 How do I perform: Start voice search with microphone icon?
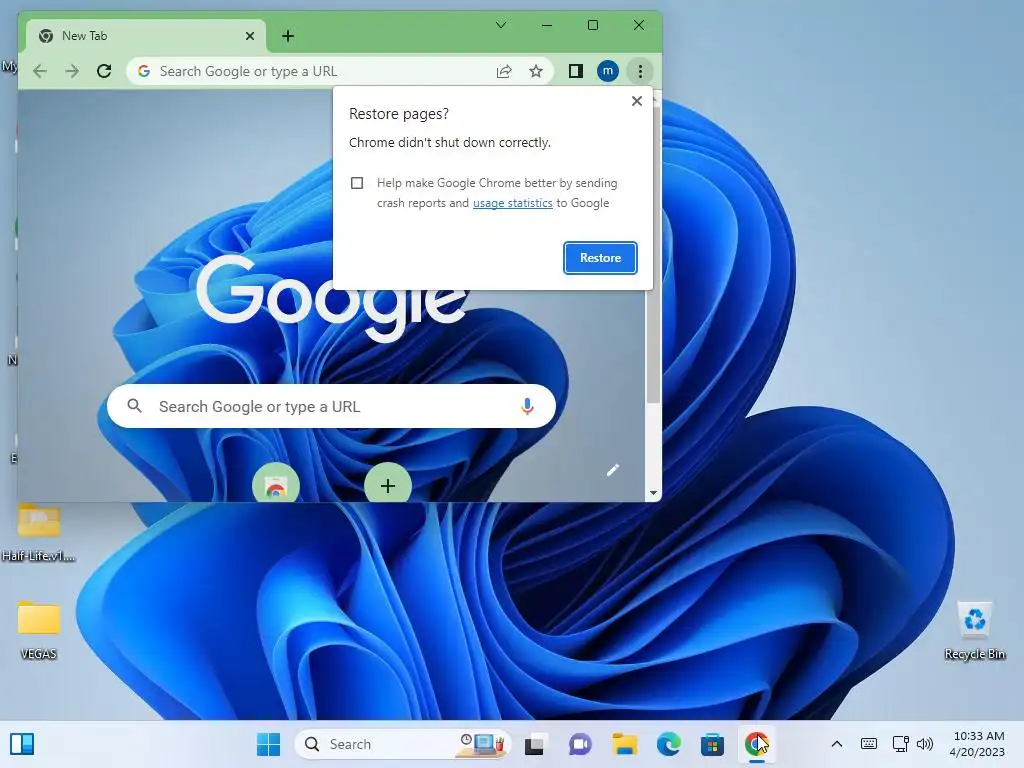pos(527,406)
